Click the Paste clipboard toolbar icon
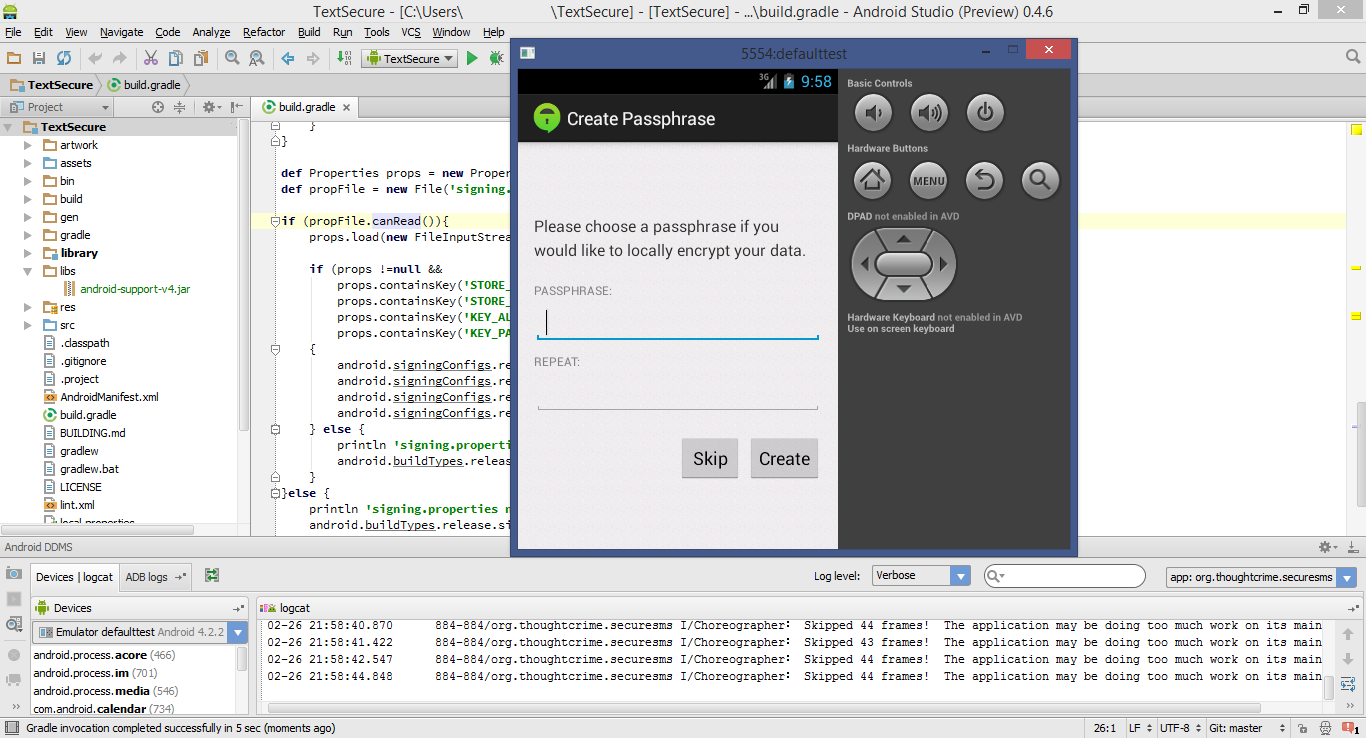Viewport: 1366px width, 738px height. [201, 59]
